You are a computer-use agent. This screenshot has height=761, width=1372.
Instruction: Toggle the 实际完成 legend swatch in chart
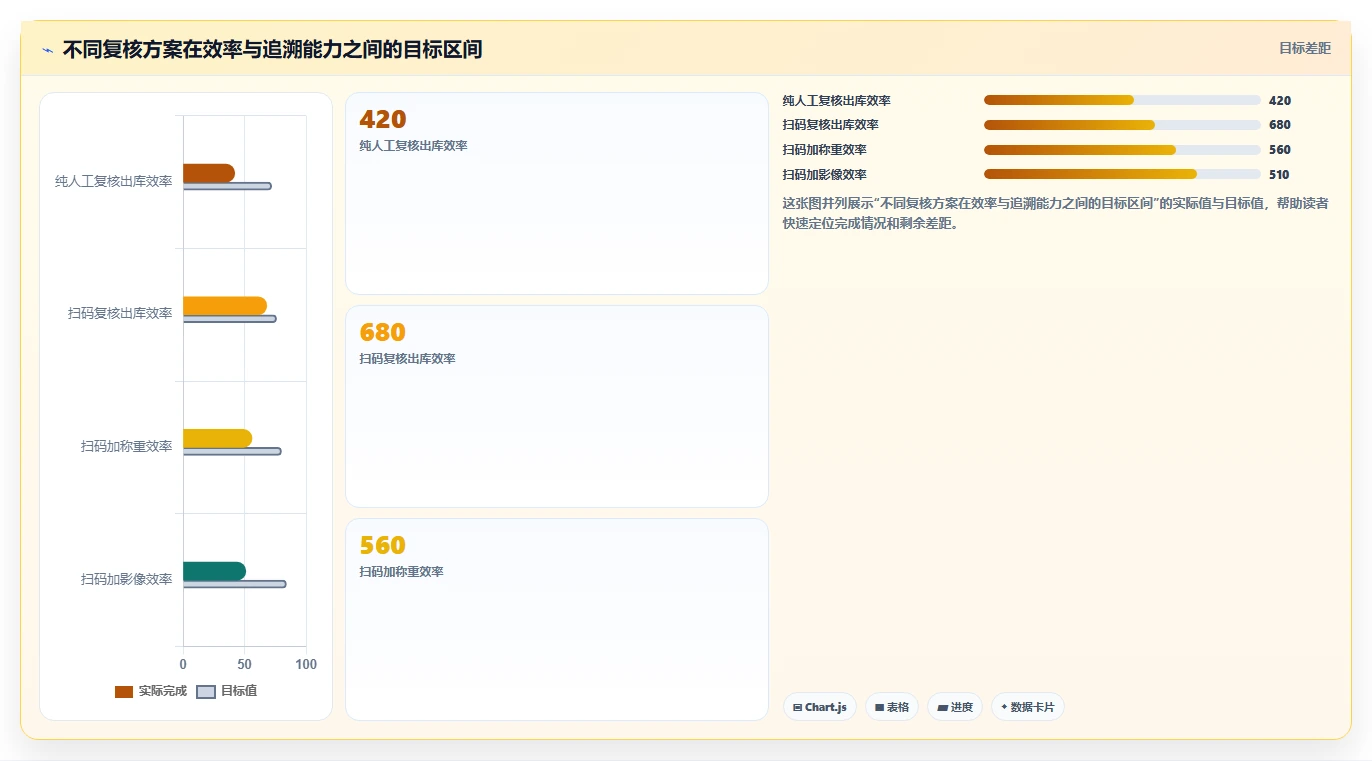124,692
